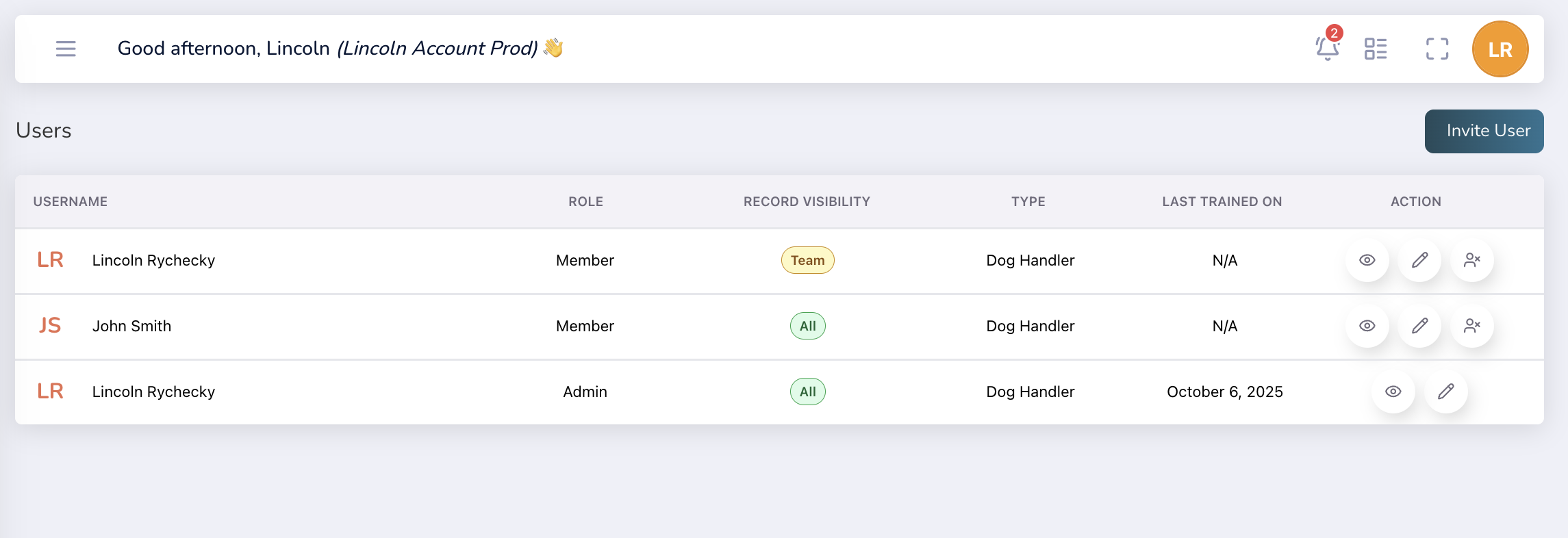Click John Smith's All visibility badge

[808, 326]
